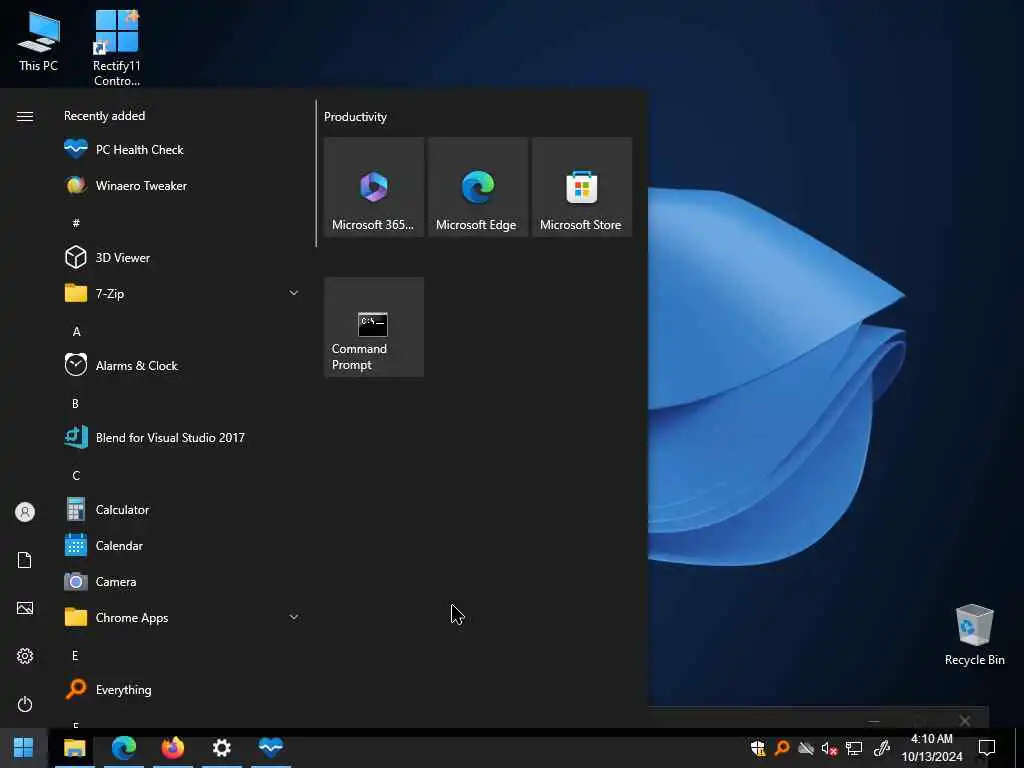1024x768 pixels.
Task: Open the user account icon in Start sidebar
Action: (25, 512)
